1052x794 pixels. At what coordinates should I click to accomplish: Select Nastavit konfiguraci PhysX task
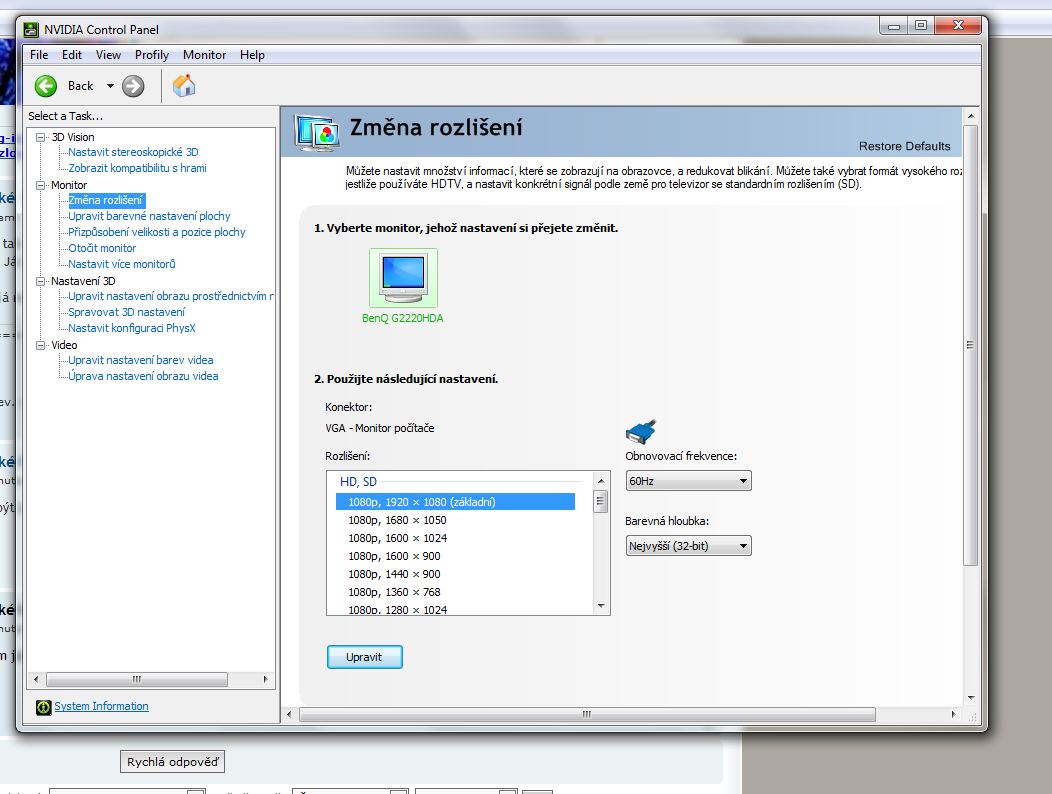(132, 328)
